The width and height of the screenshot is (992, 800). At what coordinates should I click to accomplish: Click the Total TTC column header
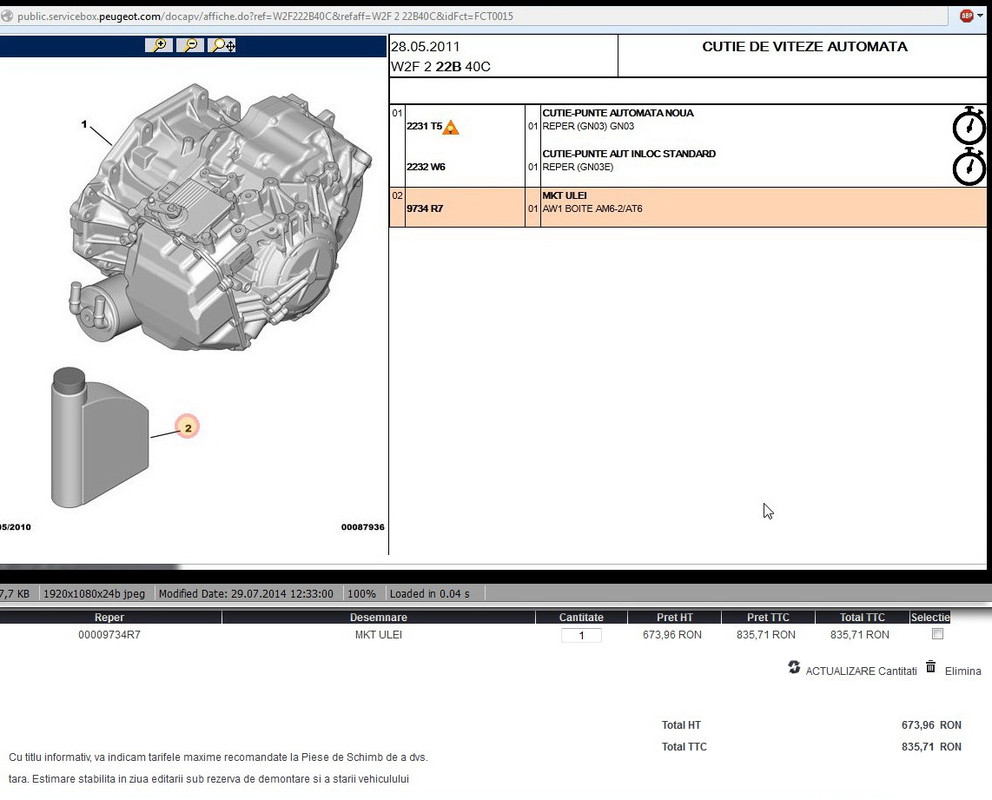(x=862, y=617)
